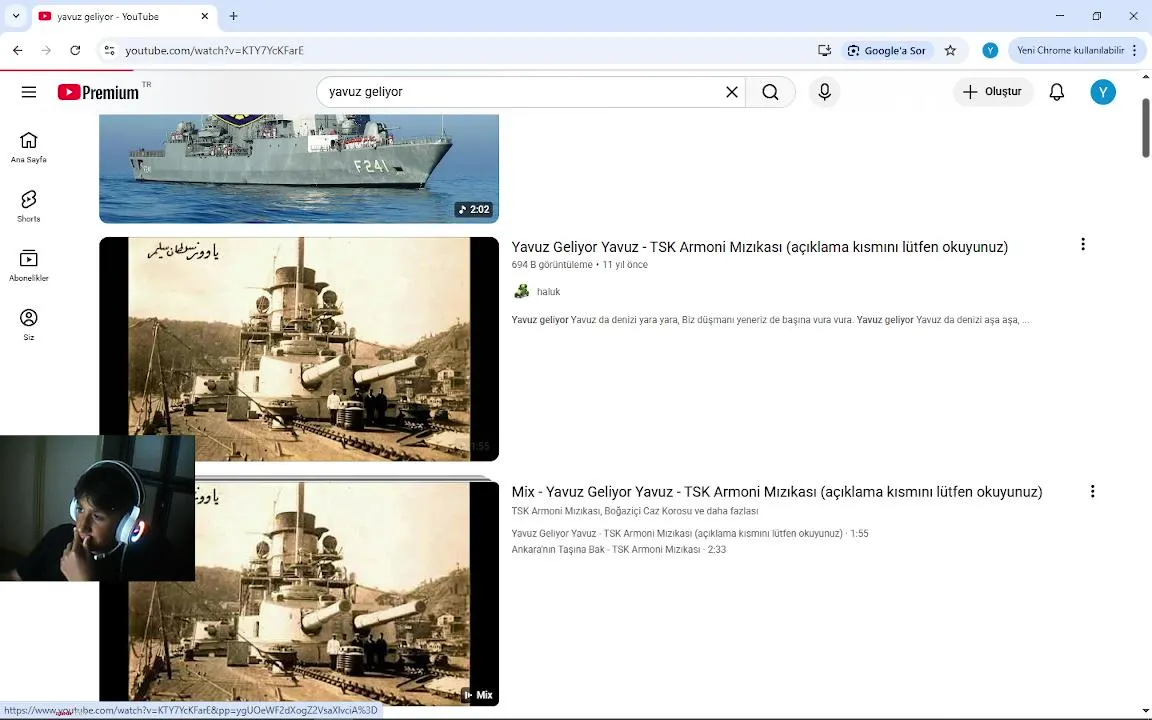
Task: Select 'Ankara'nın Taşına Bak' mix track line
Action: tap(619, 550)
